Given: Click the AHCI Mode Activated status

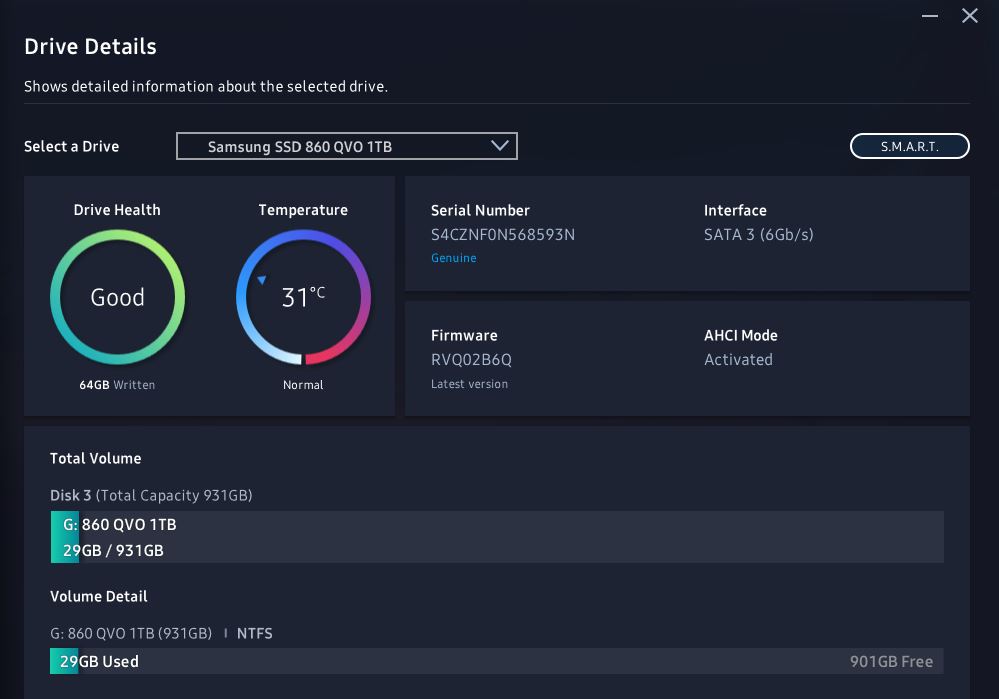Looking at the screenshot, I should coord(738,360).
